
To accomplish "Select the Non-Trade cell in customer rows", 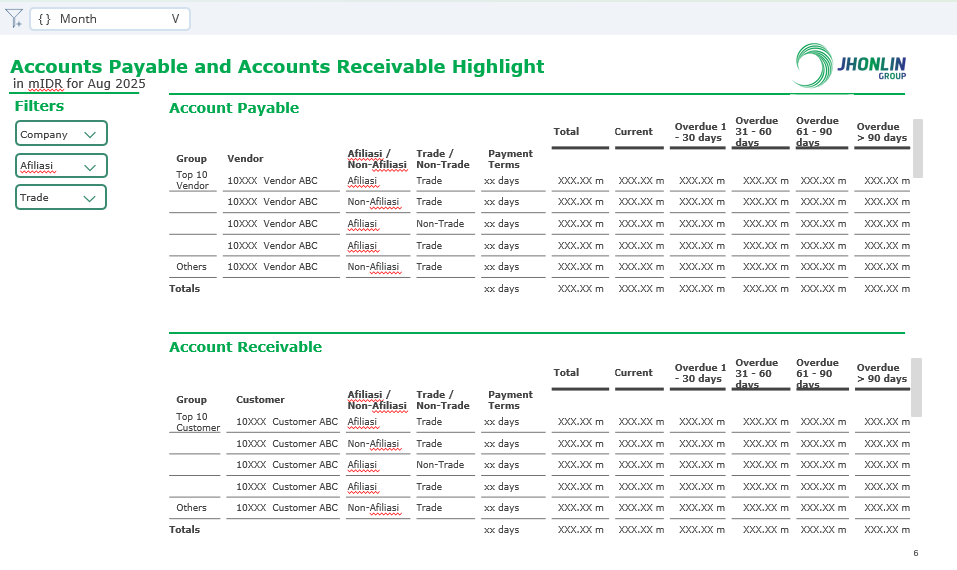I will [x=440, y=465].
